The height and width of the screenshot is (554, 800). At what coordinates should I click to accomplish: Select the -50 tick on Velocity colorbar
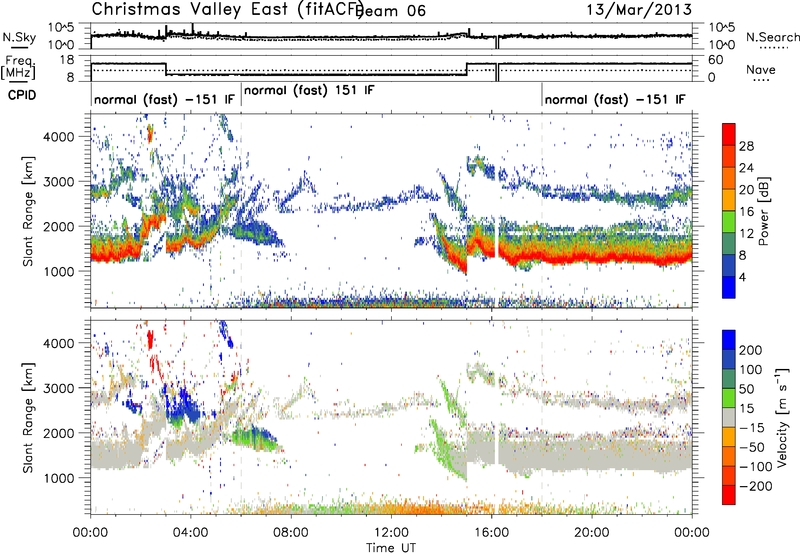(752, 448)
